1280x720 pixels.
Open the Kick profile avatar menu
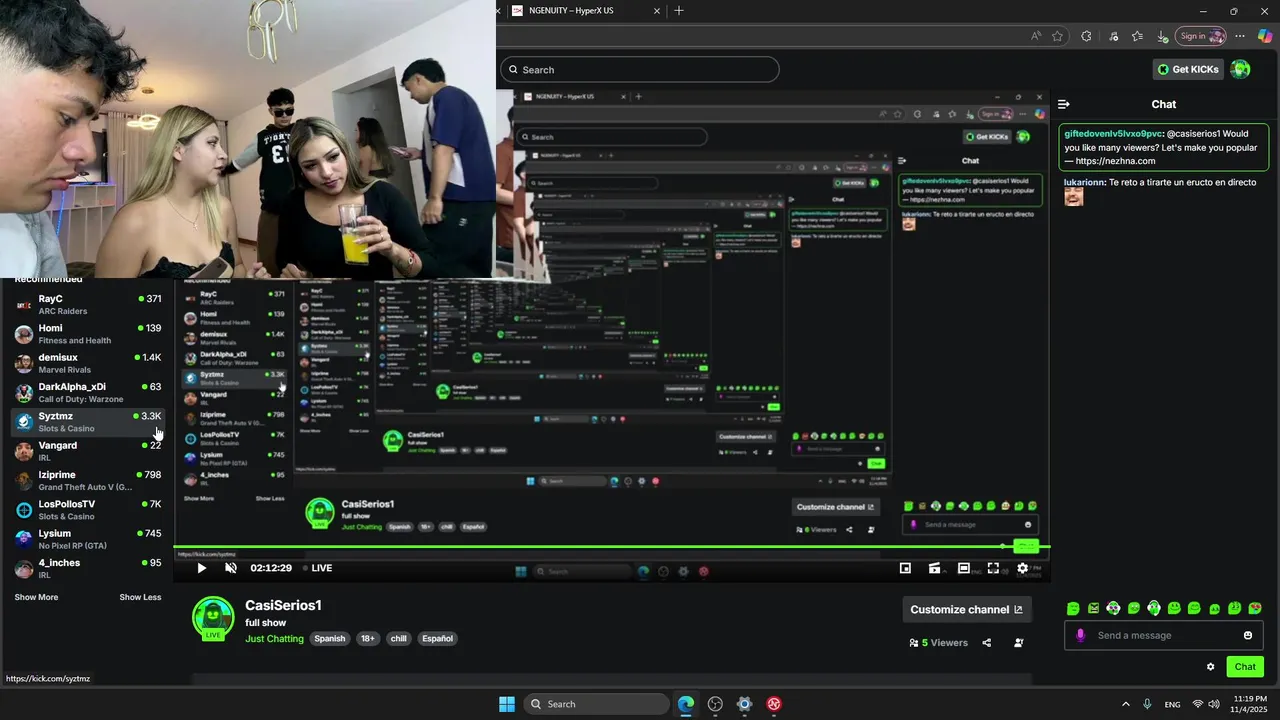point(1240,69)
